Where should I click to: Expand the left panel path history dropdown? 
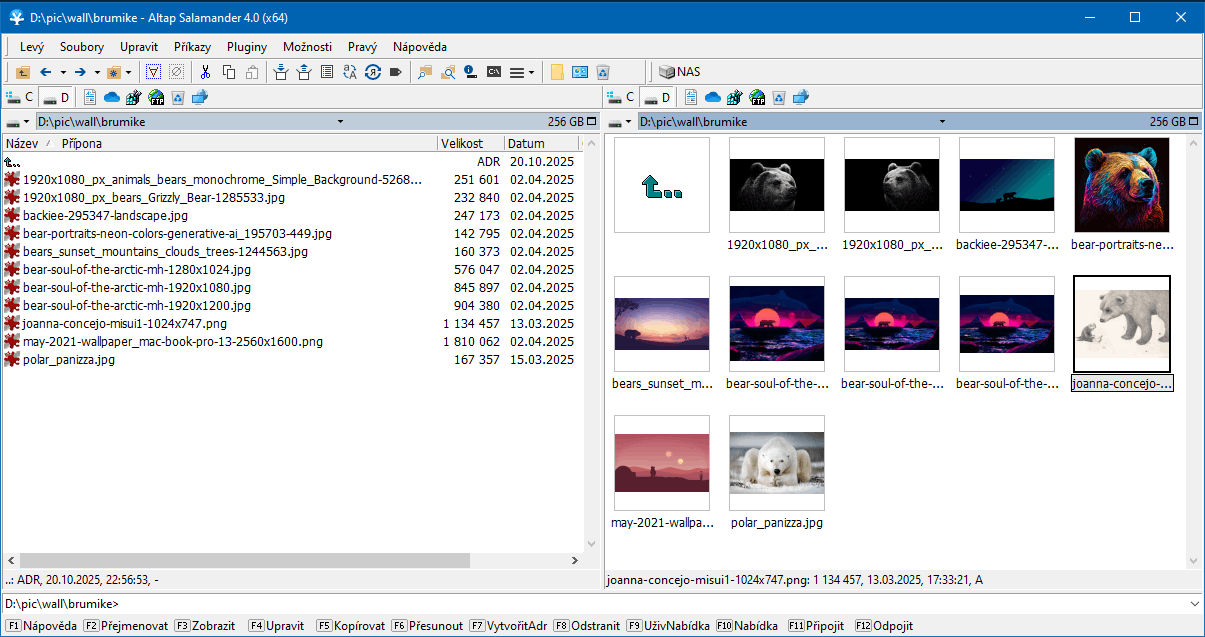point(340,122)
